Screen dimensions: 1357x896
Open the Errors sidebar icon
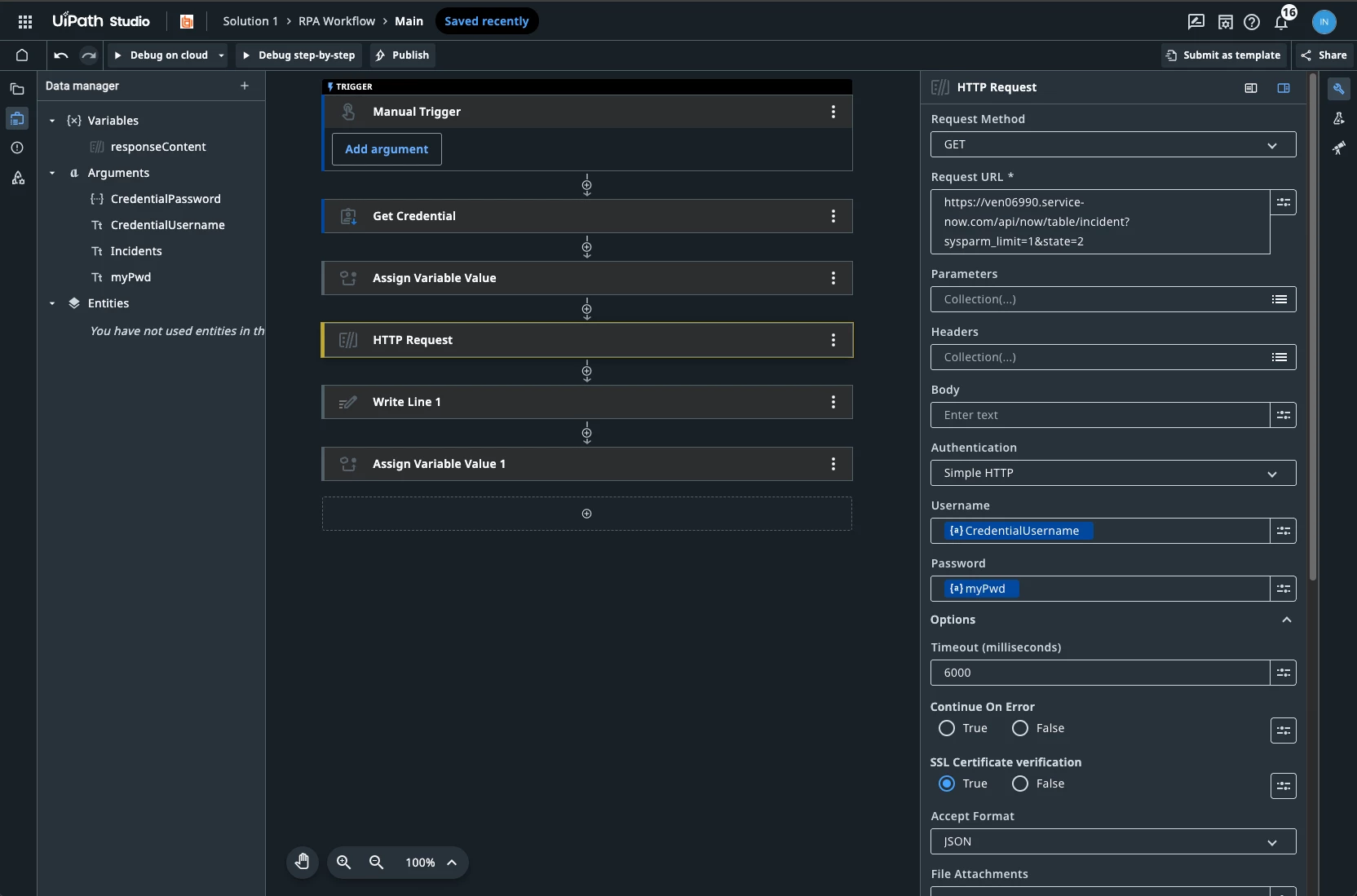(17, 148)
